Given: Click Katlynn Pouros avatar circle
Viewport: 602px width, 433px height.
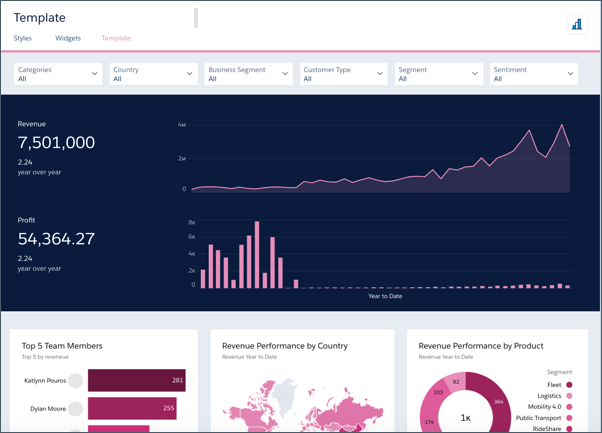Looking at the screenshot, I should point(76,381).
